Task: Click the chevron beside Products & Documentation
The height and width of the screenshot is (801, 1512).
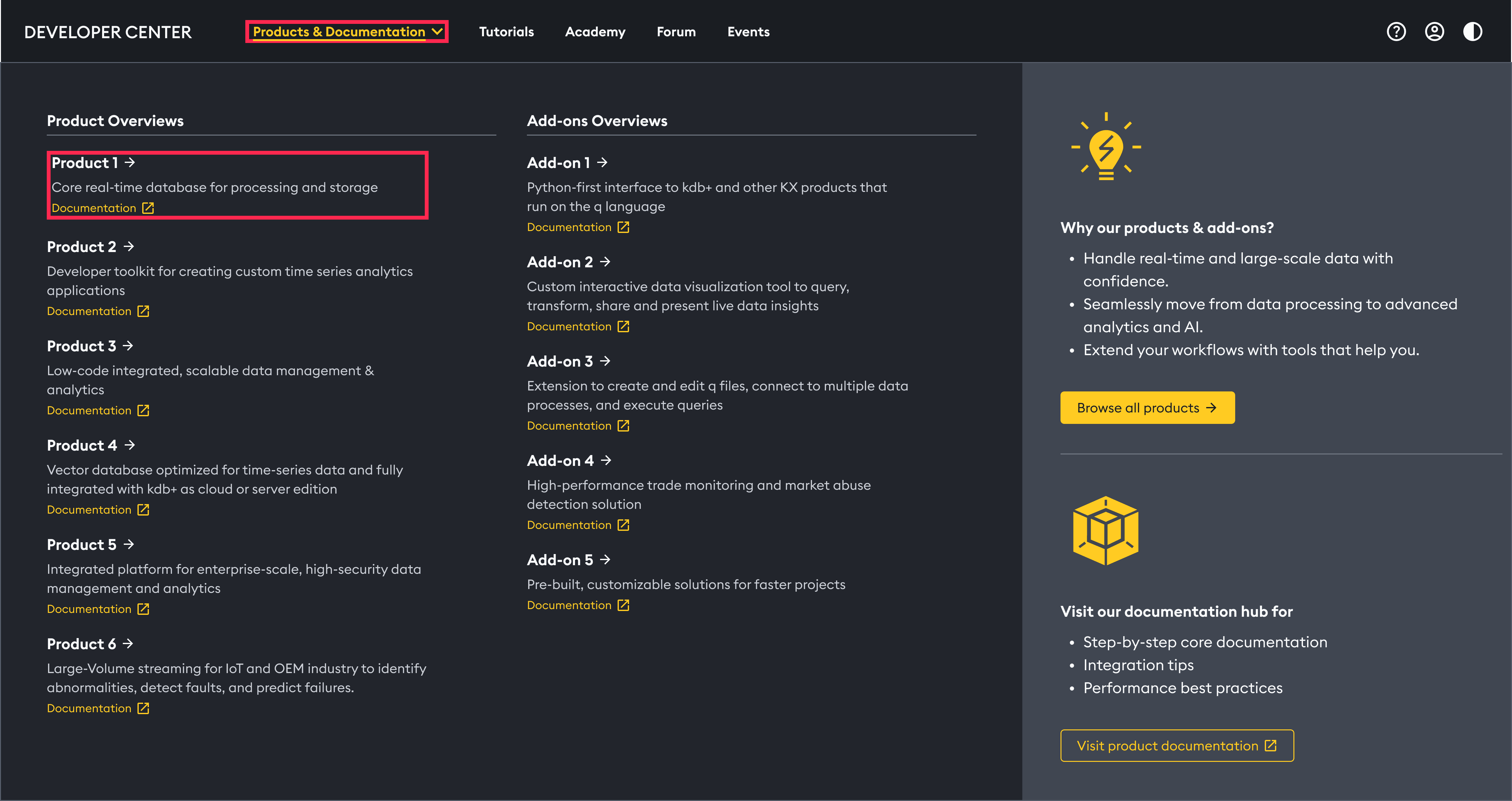Action: pos(437,32)
